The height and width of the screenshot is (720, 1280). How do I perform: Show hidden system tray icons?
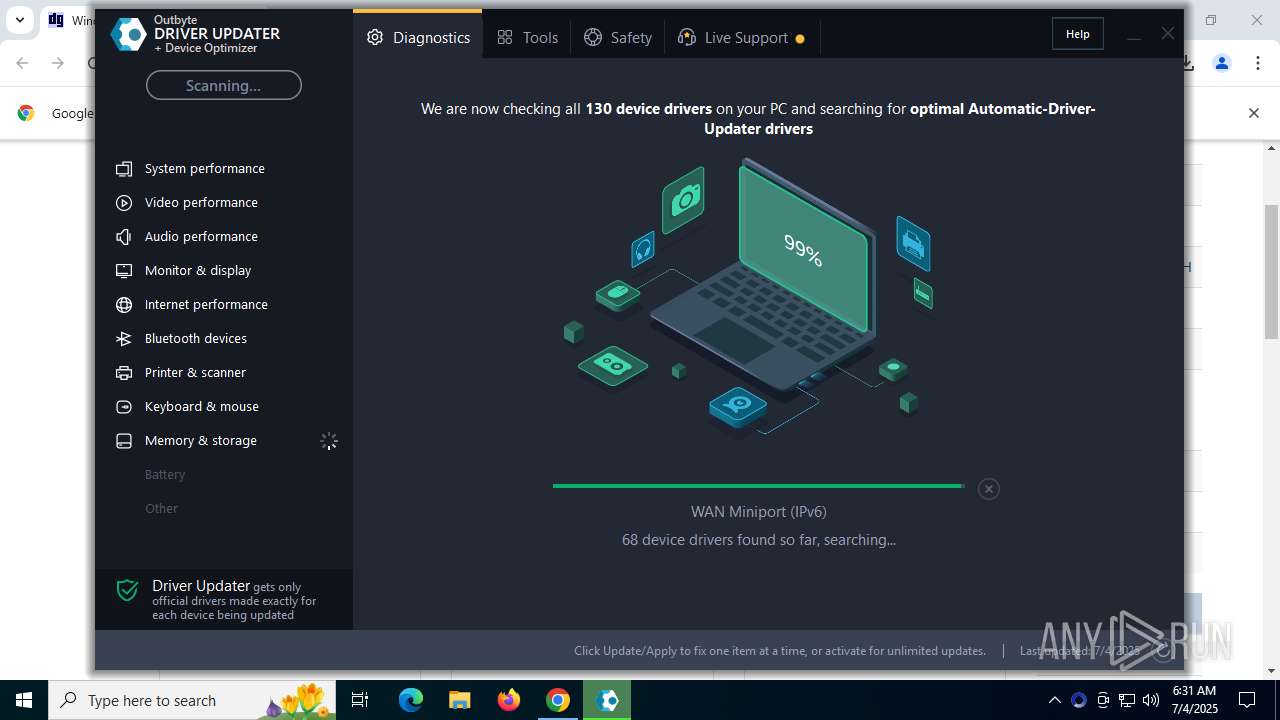pyautogui.click(x=1054, y=700)
